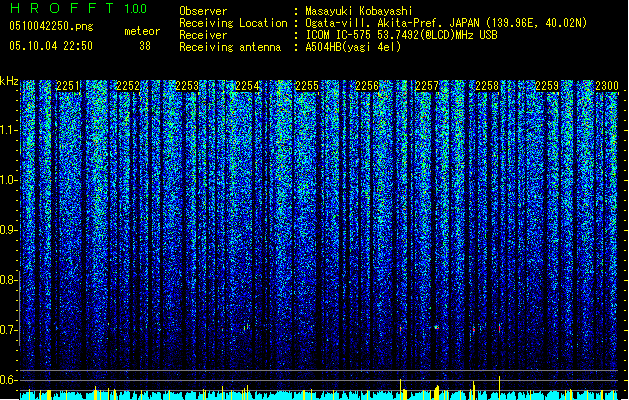Click observer name Masayuki Kobayashi
Viewport: 629px width, 400px height.
359,11
